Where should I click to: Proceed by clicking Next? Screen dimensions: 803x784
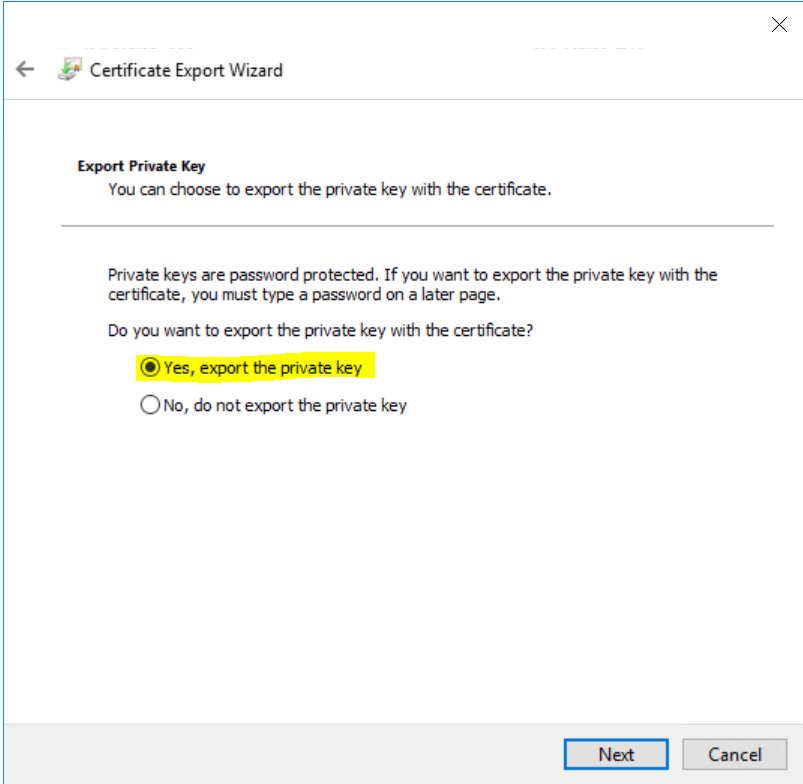click(616, 754)
